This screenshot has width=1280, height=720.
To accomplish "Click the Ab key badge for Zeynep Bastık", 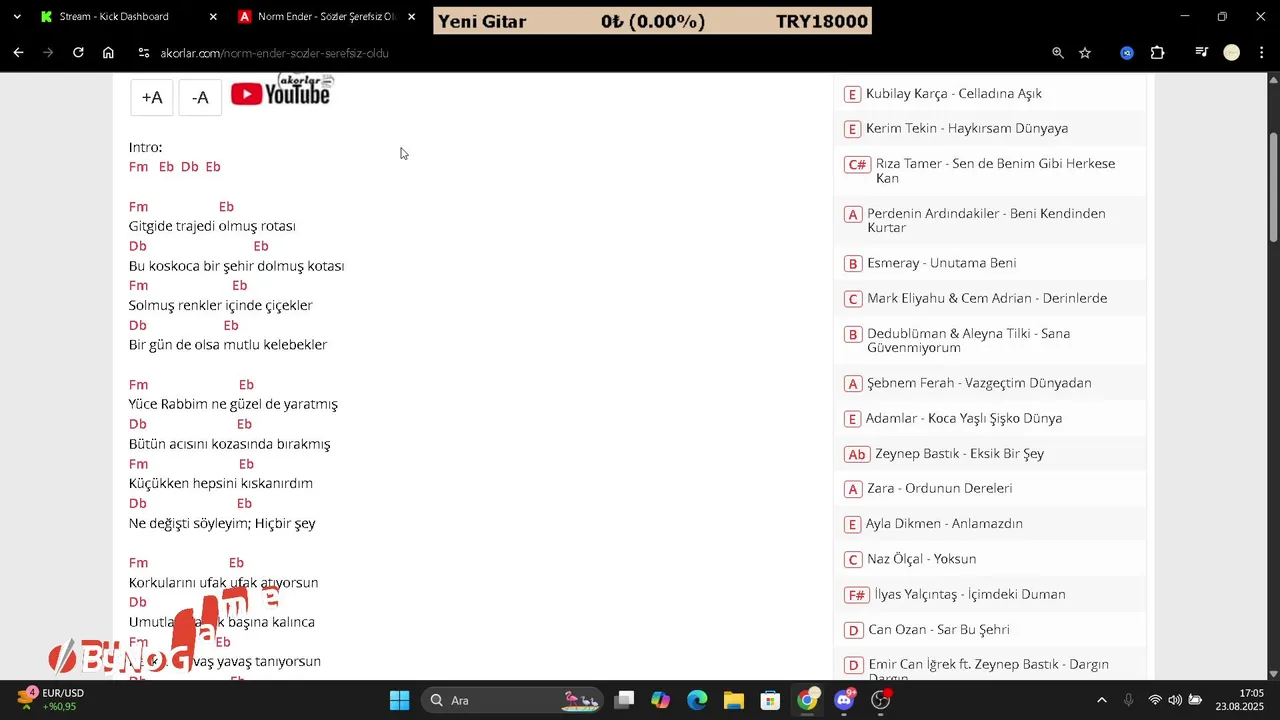I will (x=857, y=454).
